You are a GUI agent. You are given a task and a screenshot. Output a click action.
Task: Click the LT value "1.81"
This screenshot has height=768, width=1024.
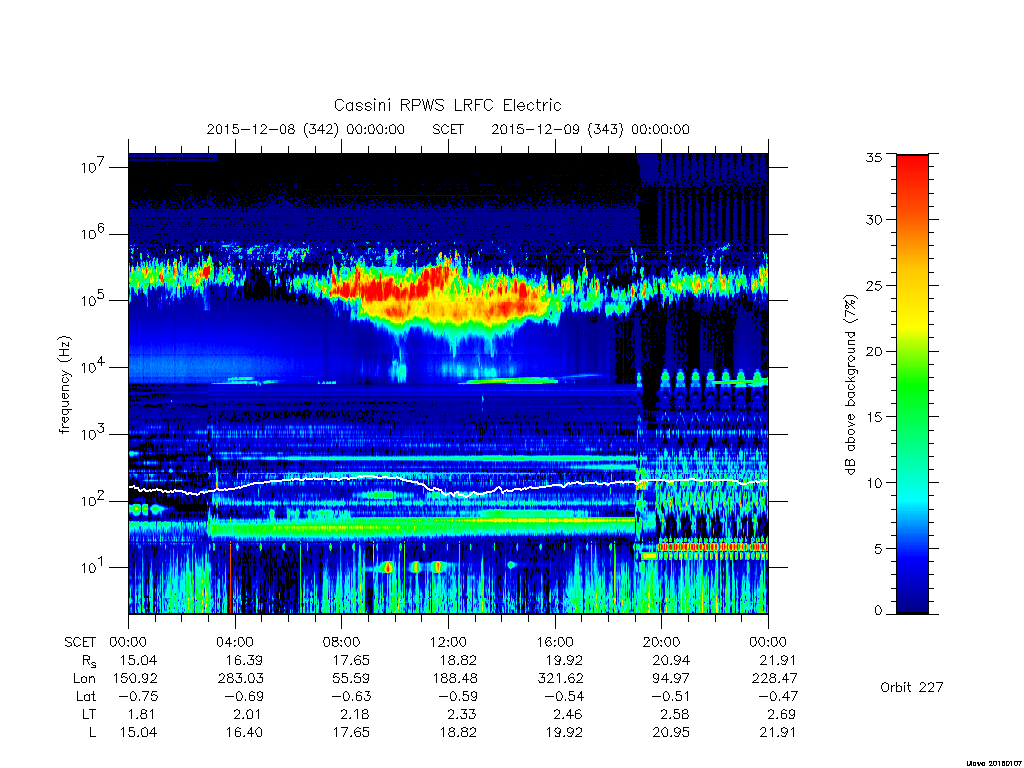(x=142, y=714)
